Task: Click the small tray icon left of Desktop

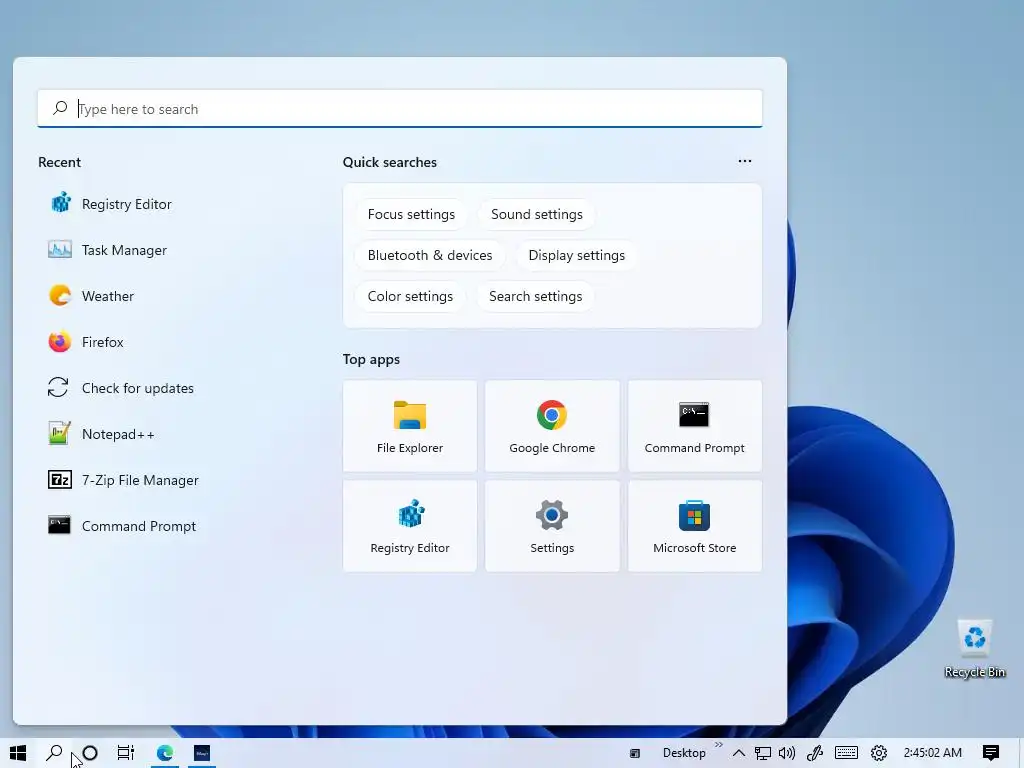Action: point(635,754)
